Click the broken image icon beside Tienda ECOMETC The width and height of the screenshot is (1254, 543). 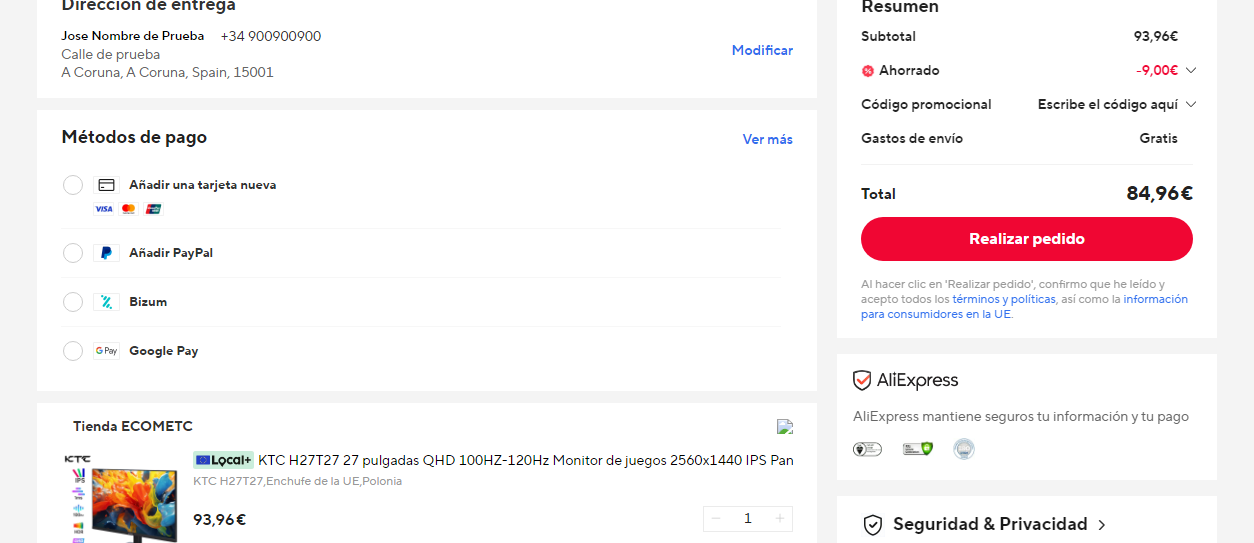[785, 426]
